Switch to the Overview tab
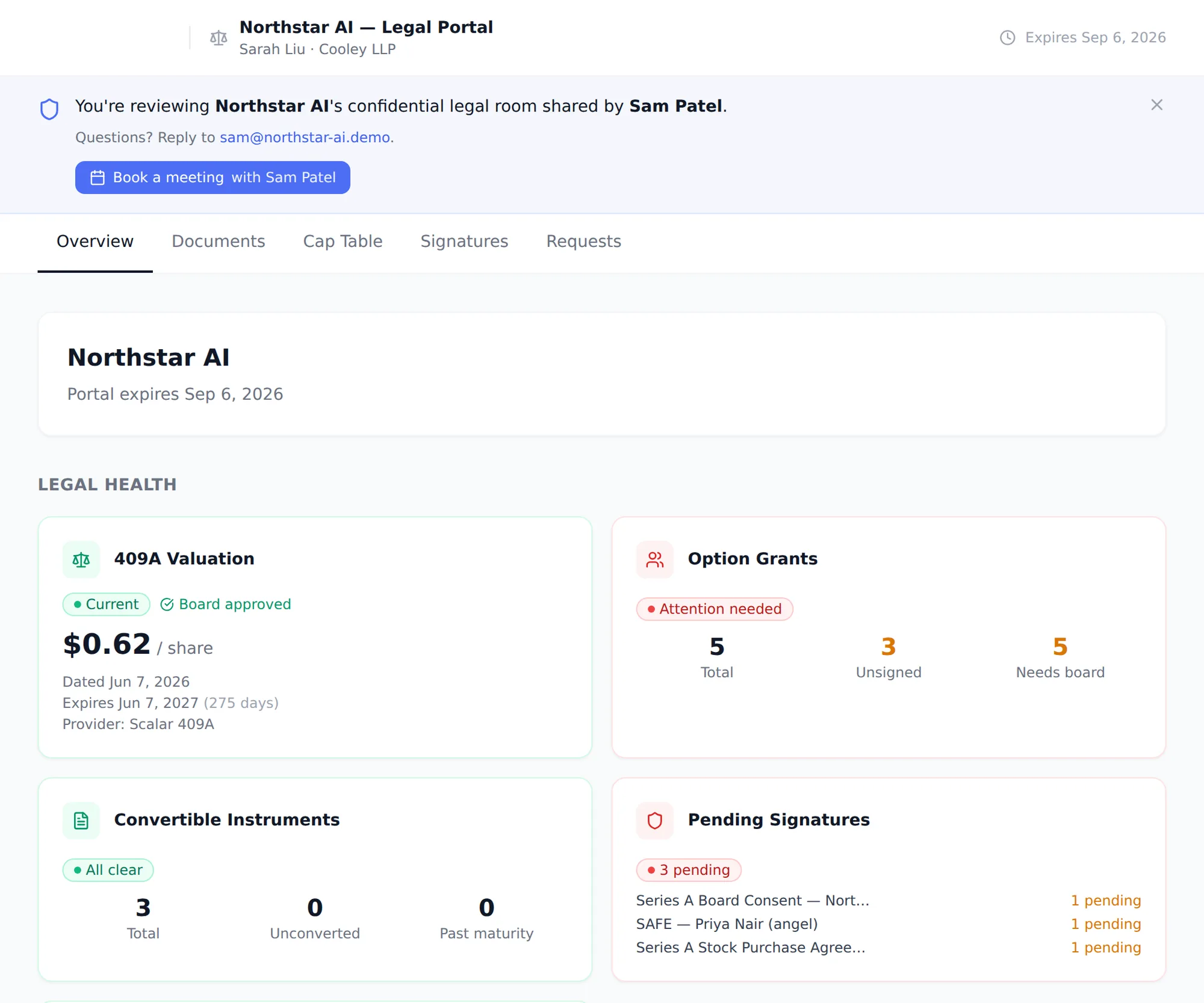This screenshot has width=1204, height=1003. tap(95, 241)
